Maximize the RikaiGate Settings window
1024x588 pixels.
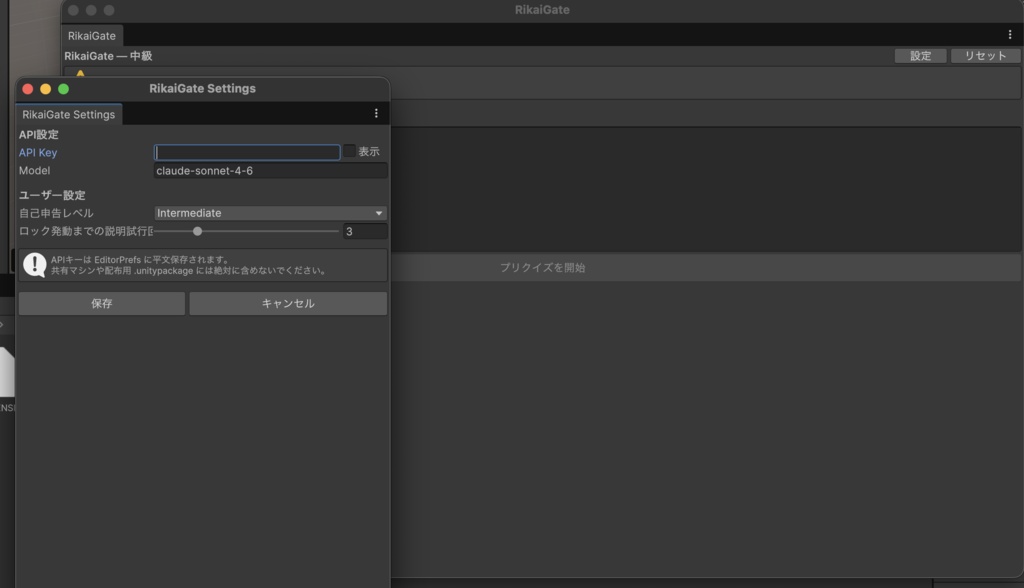(x=63, y=89)
